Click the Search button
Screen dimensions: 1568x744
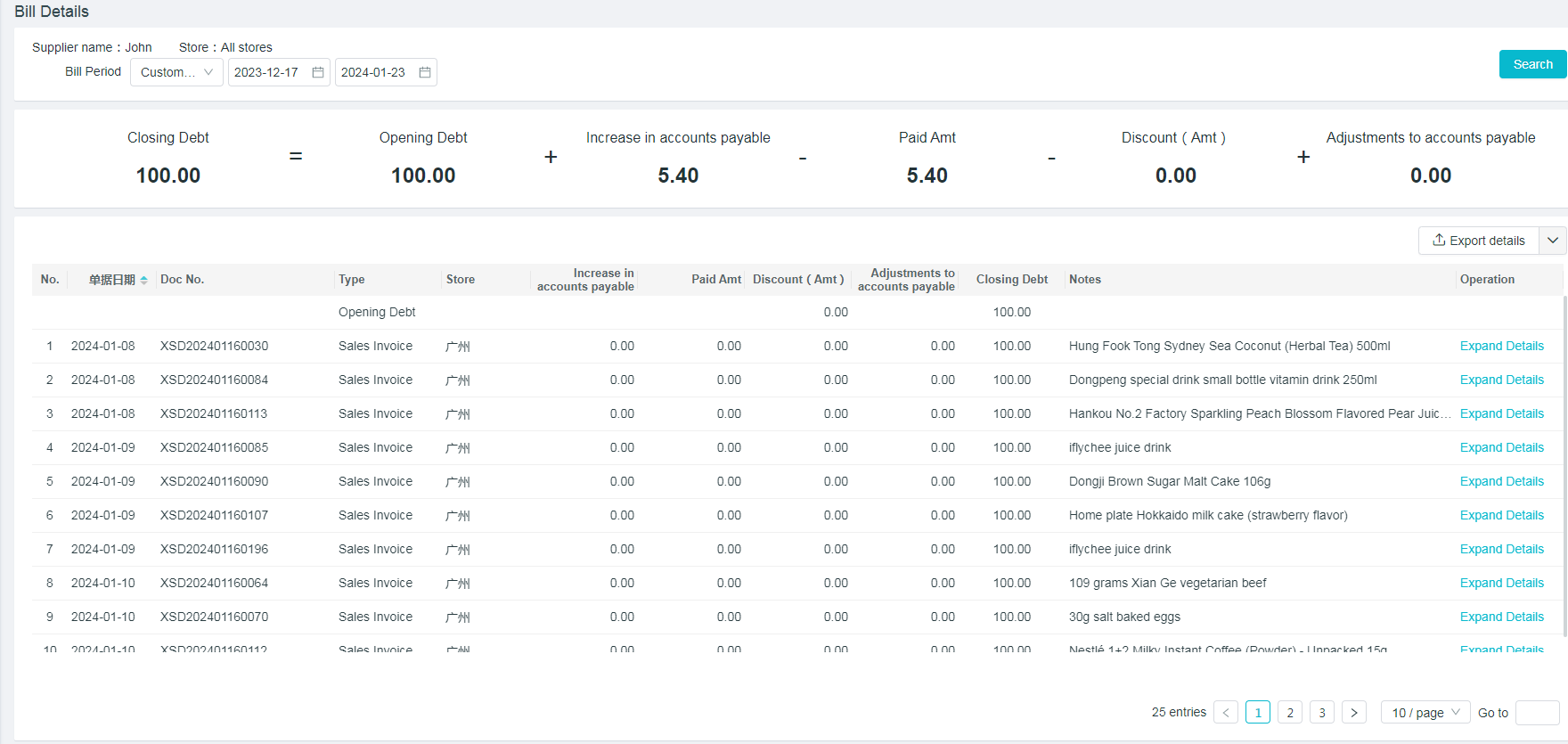coord(1531,64)
